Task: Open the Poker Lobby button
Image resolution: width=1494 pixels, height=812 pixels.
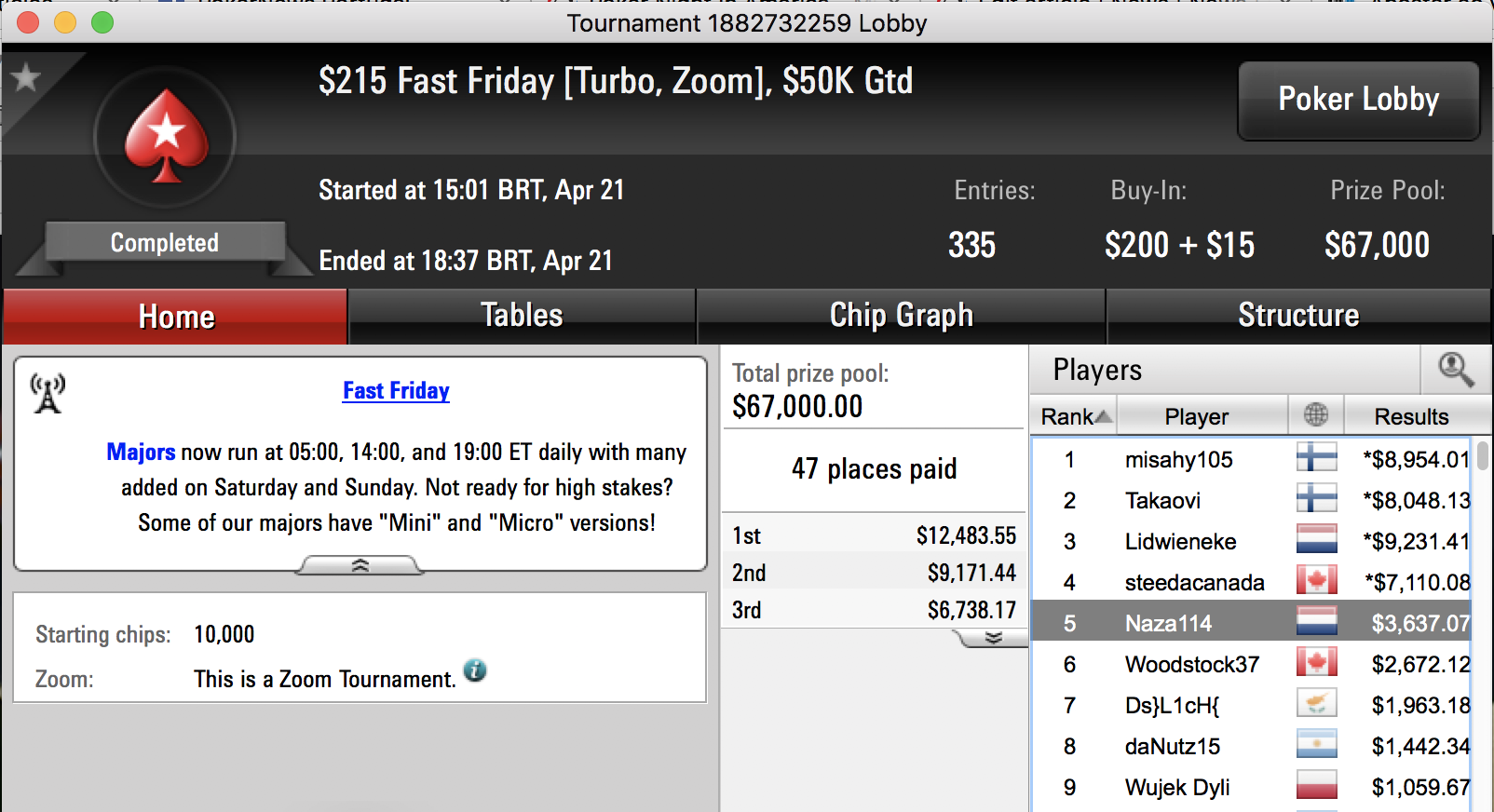Action: tap(1358, 101)
